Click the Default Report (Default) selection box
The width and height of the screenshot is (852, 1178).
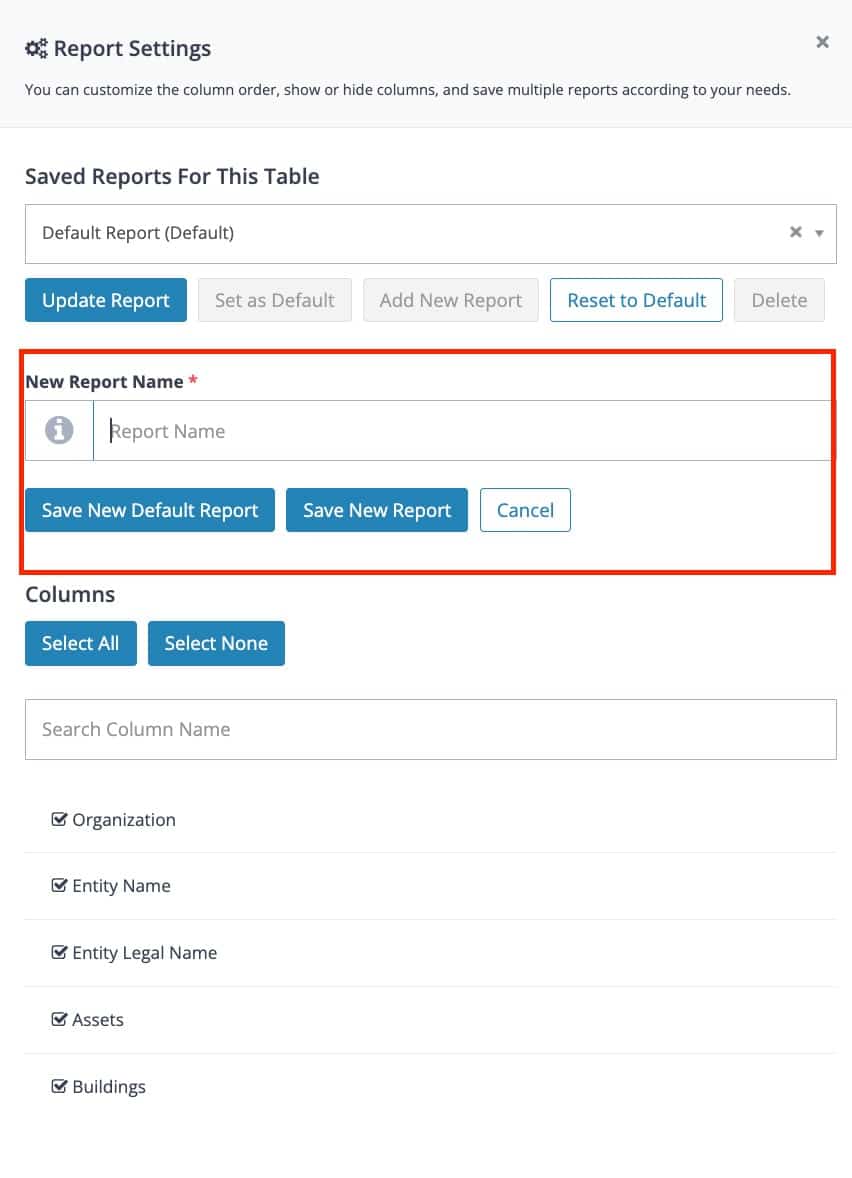431,234
